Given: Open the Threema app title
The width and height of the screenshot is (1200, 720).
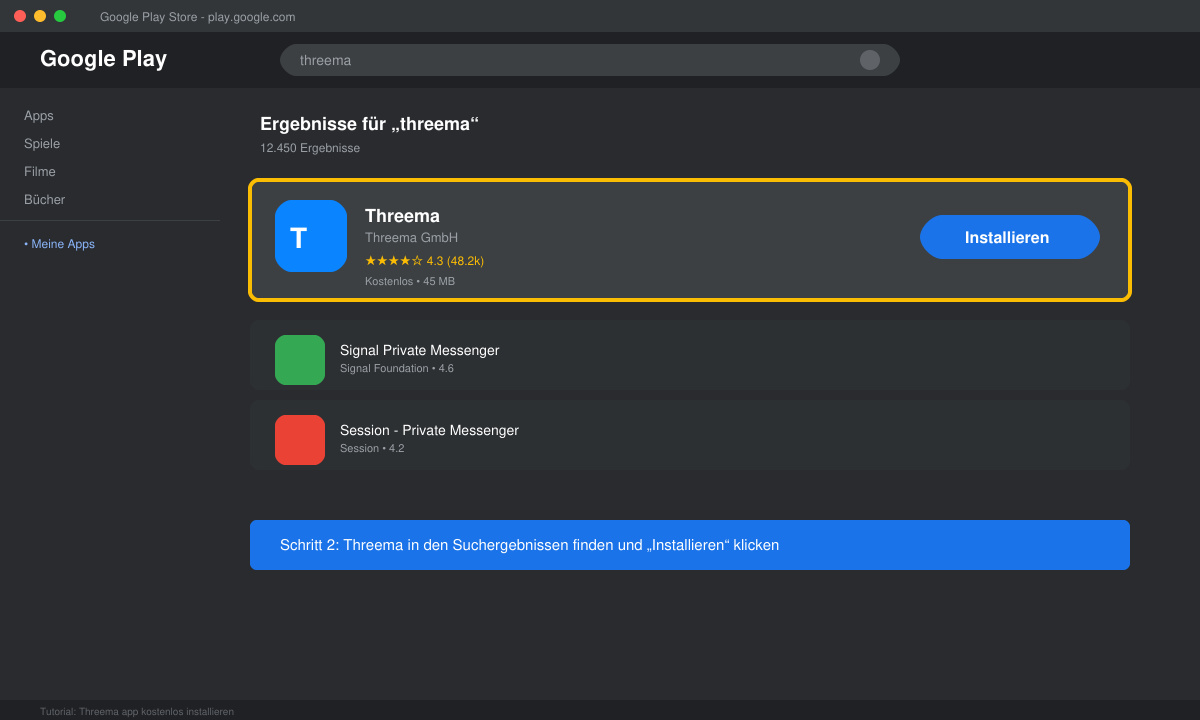Looking at the screenshot, I should tap(402, 216).
